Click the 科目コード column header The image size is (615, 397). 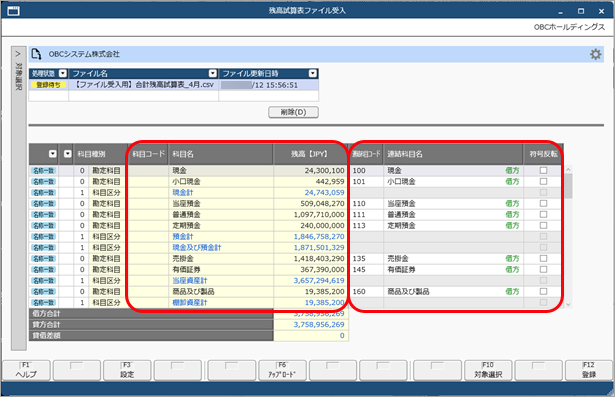pos(149,154)
